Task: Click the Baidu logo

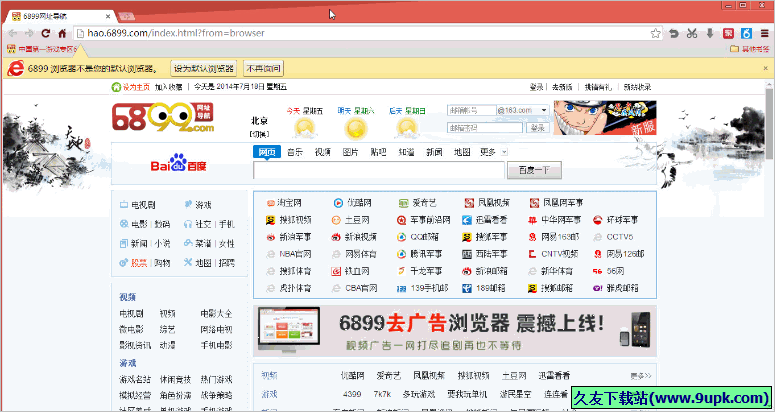Action: click(x=178, y=163)
